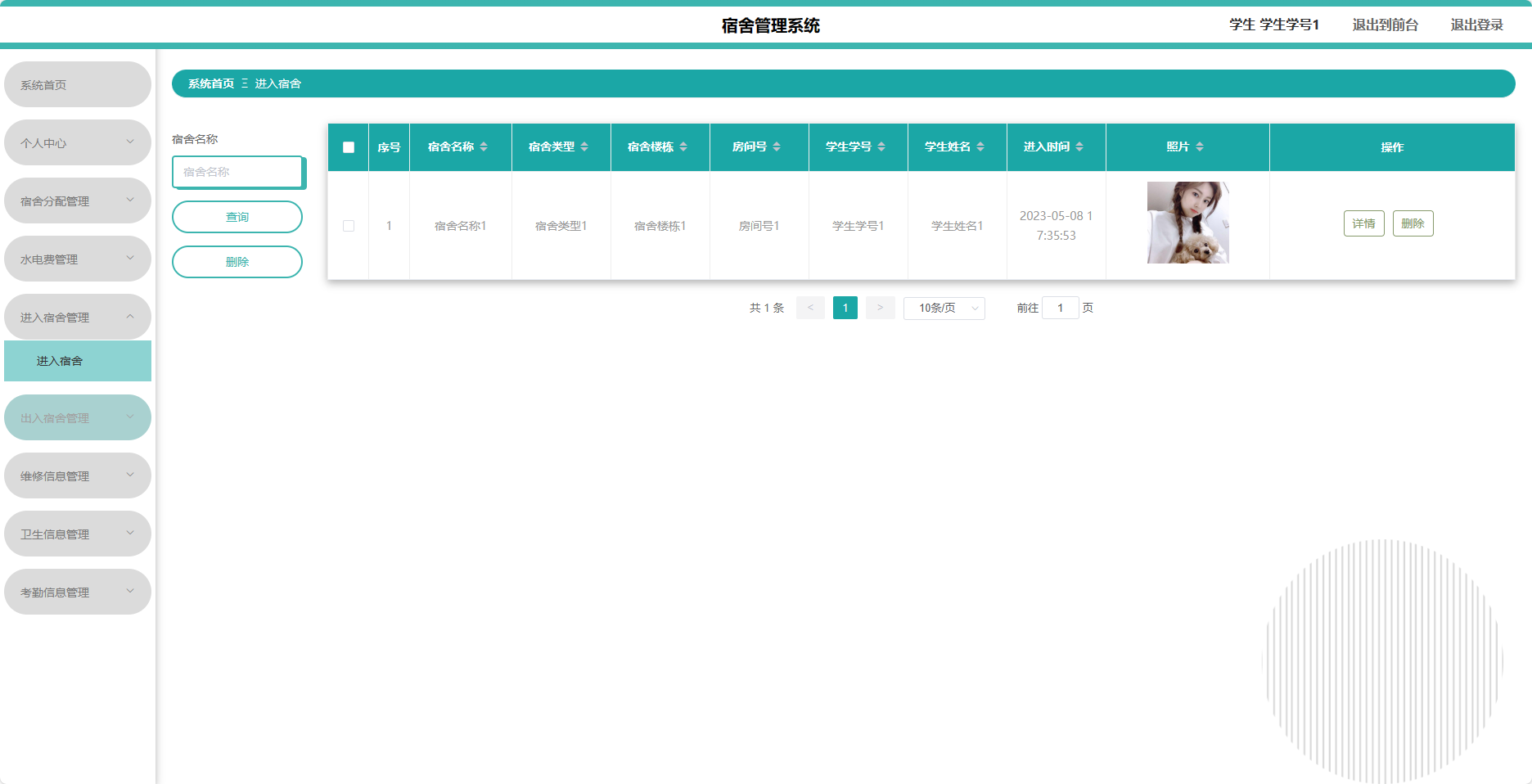1532x784 pixels.
Task: Expand 个人中心 sidebar menu
Action: 78,142
